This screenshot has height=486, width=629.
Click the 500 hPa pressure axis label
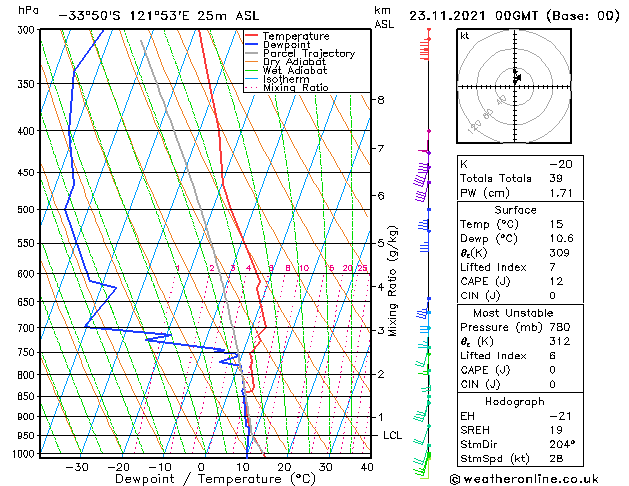coord(28,210)
